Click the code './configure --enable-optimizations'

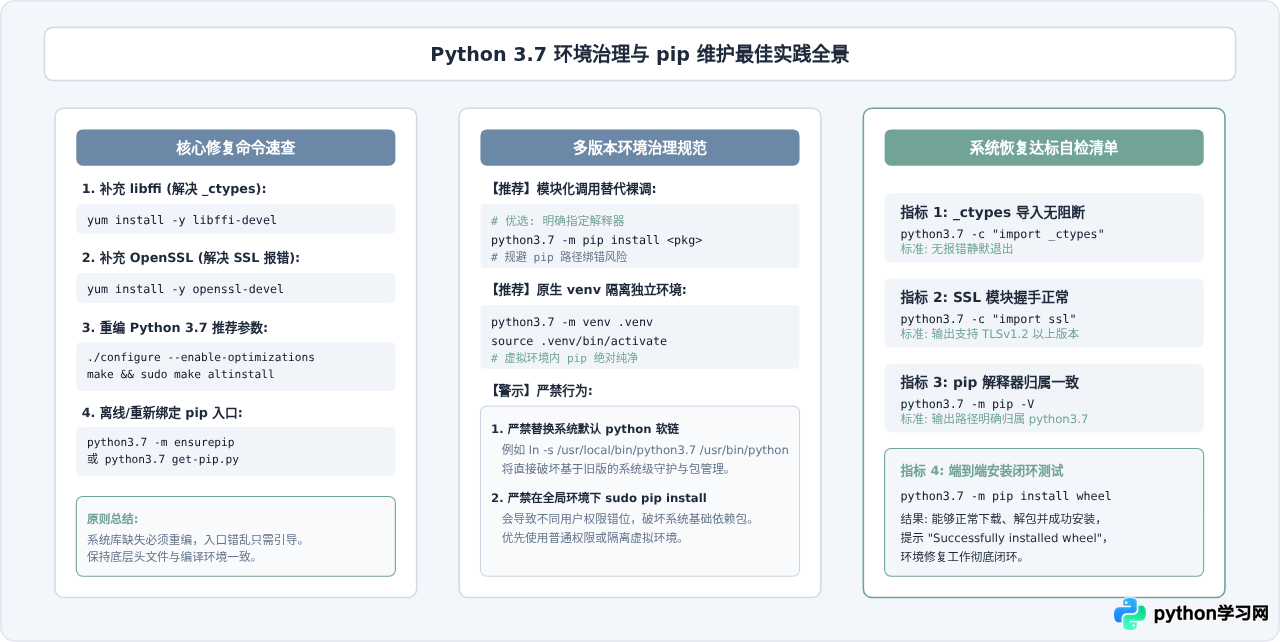pos(201,357)
